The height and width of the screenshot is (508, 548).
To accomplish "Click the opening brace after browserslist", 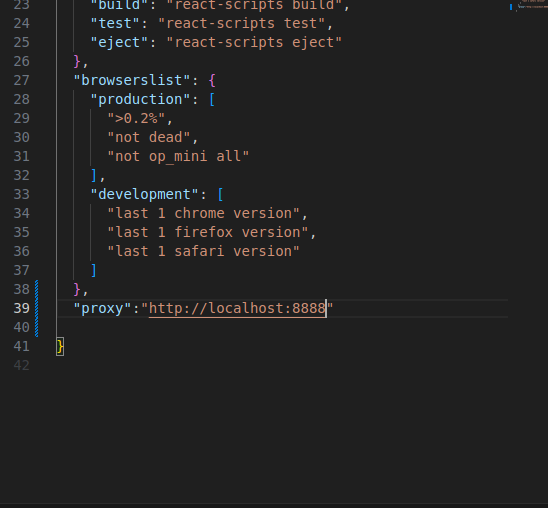I will 212,80.
